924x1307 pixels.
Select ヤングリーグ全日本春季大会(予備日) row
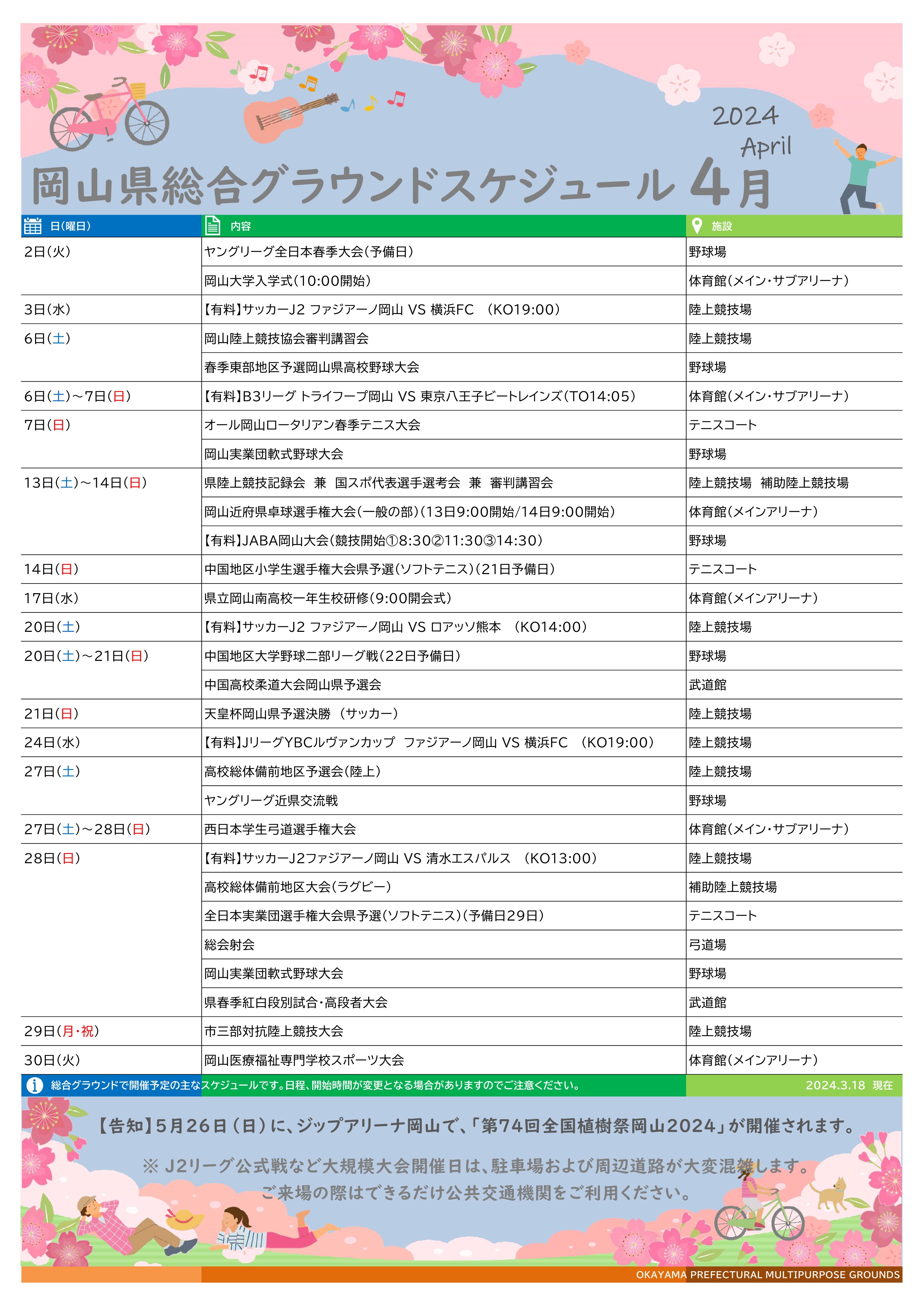tap(309, 251)
